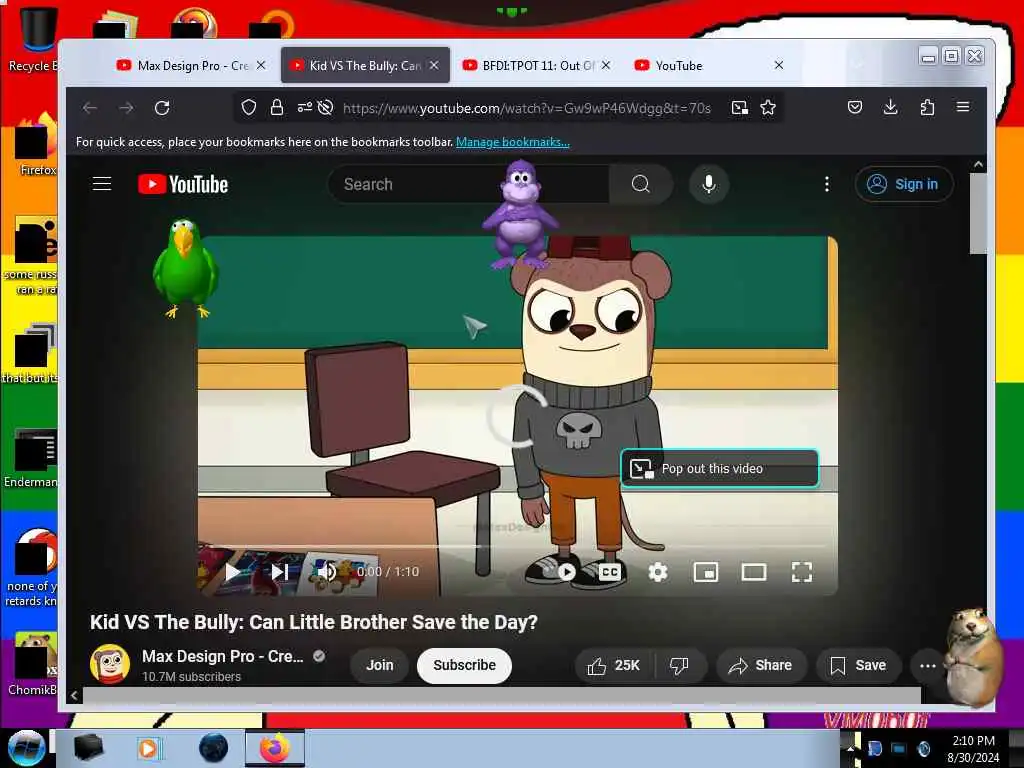Reload the page with the refresh icon
This screenshot has width=1024, height=768.
click(x=162, y=108)
